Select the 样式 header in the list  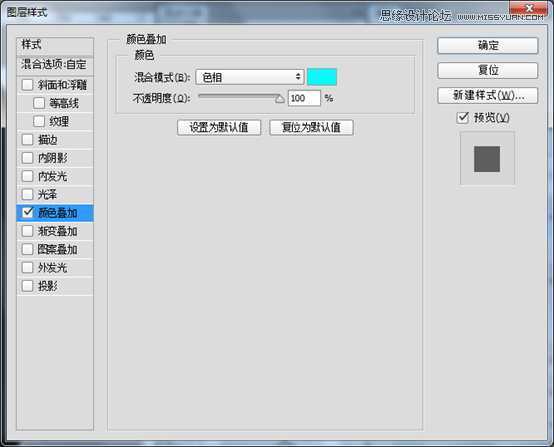[x=55, y=46]
